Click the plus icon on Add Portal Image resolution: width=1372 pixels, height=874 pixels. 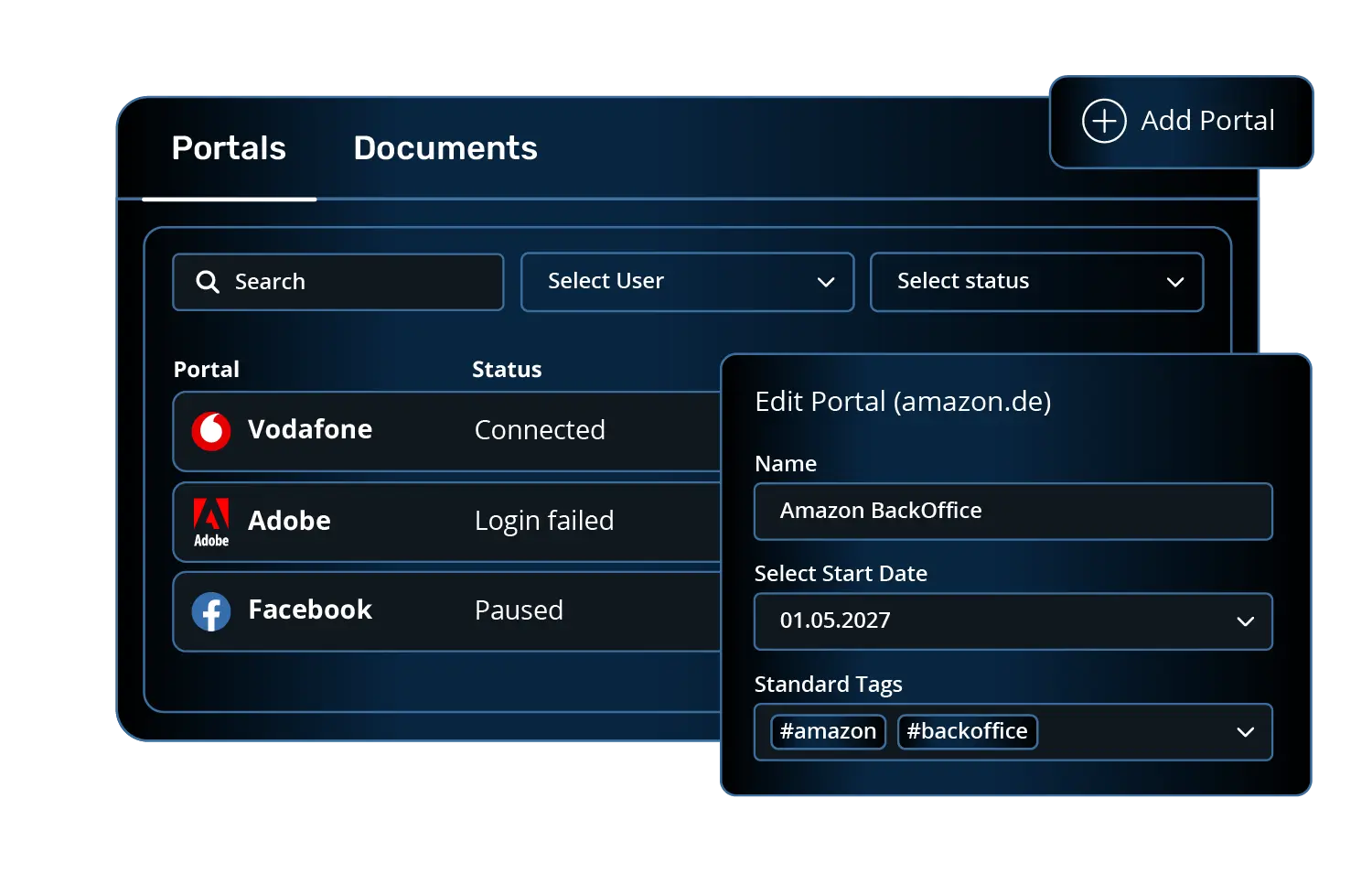(x=1104, y=121)
